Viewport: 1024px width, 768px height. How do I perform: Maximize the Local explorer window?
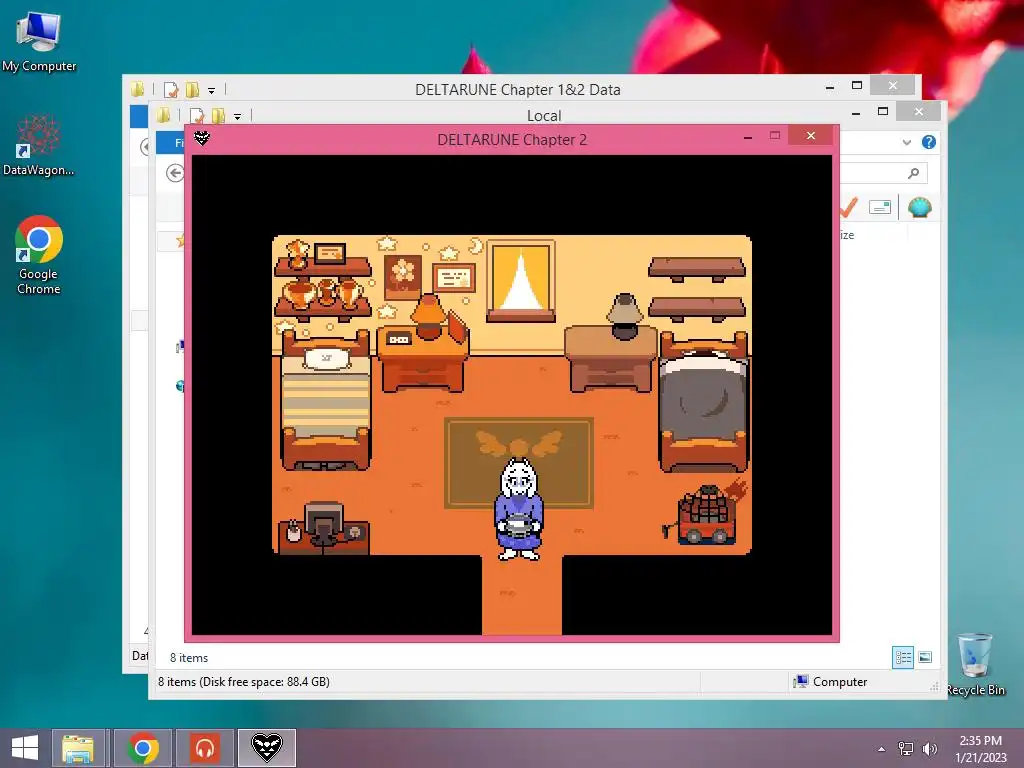883,112
